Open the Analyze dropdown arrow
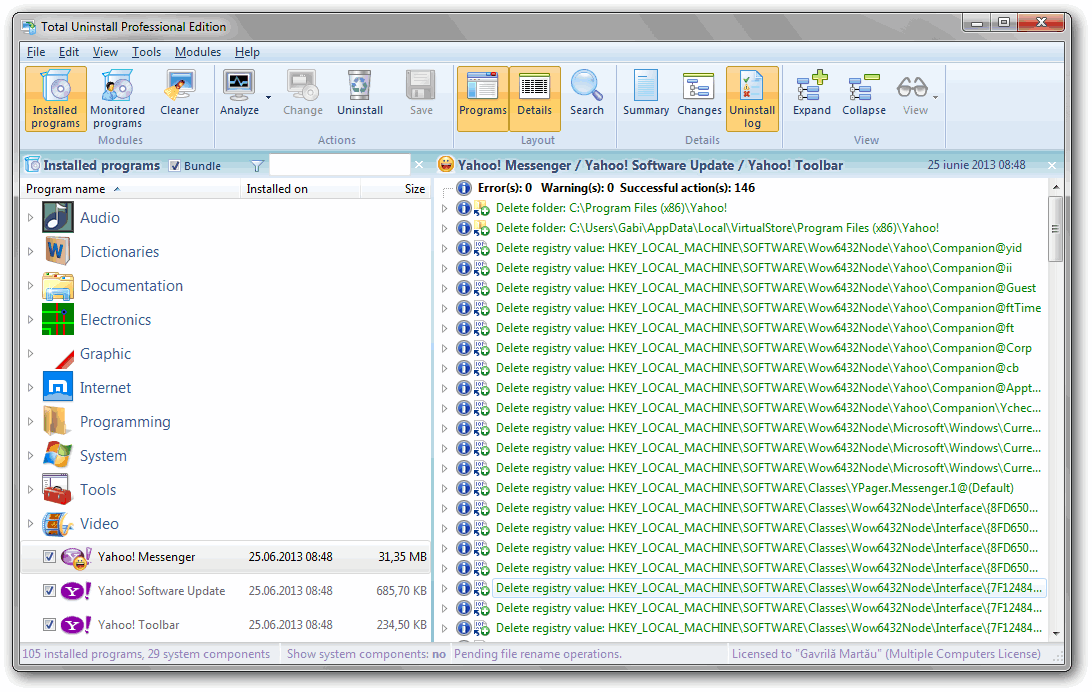 268,97
